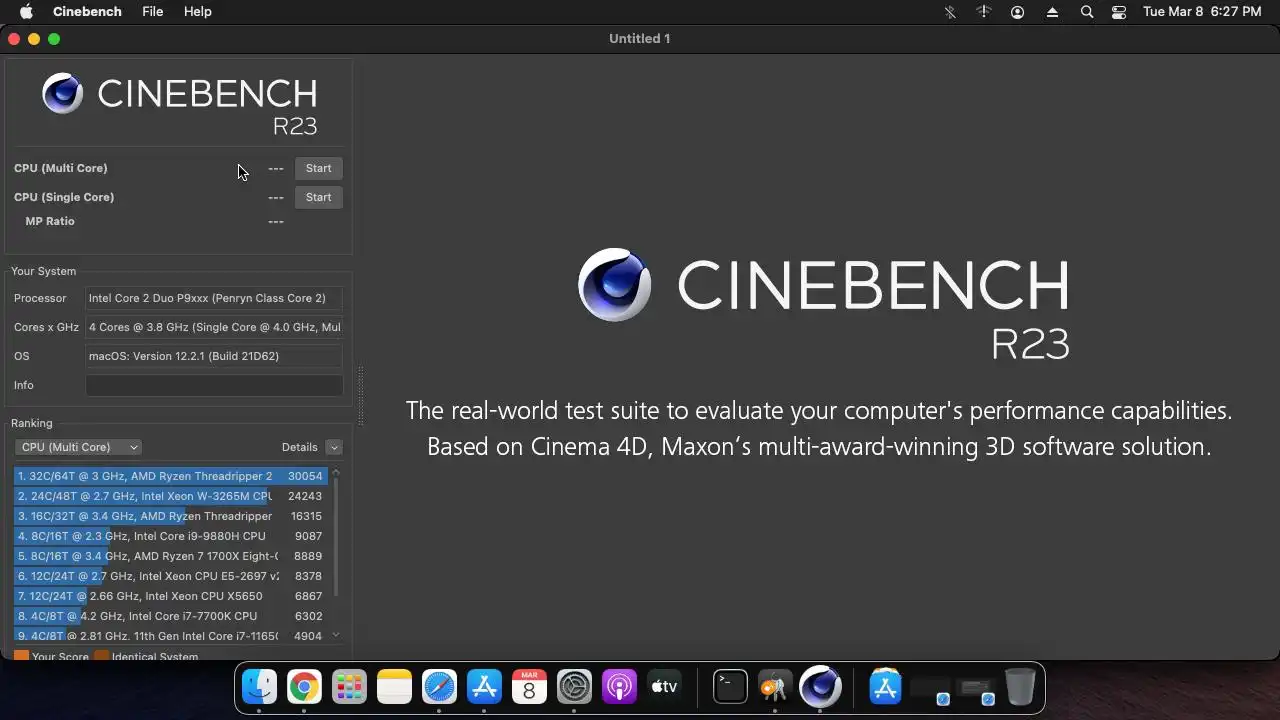Select the AMD Ryzen 7 1700X row
The height and width of the screenshot is (720, 1280).
coord(171,556)
